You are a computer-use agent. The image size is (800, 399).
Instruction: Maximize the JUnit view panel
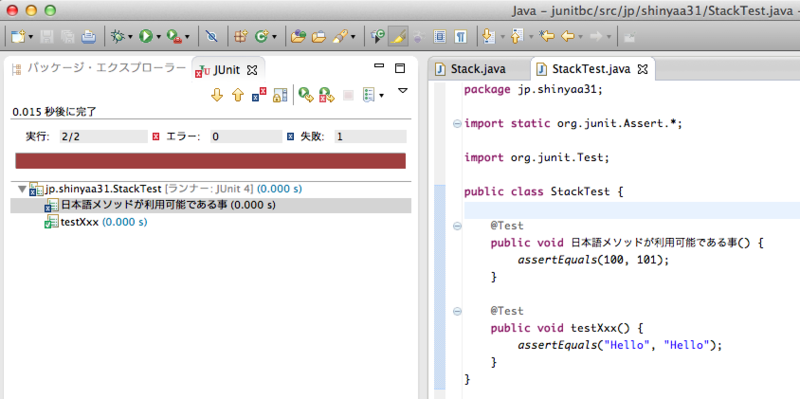[400, 68]
